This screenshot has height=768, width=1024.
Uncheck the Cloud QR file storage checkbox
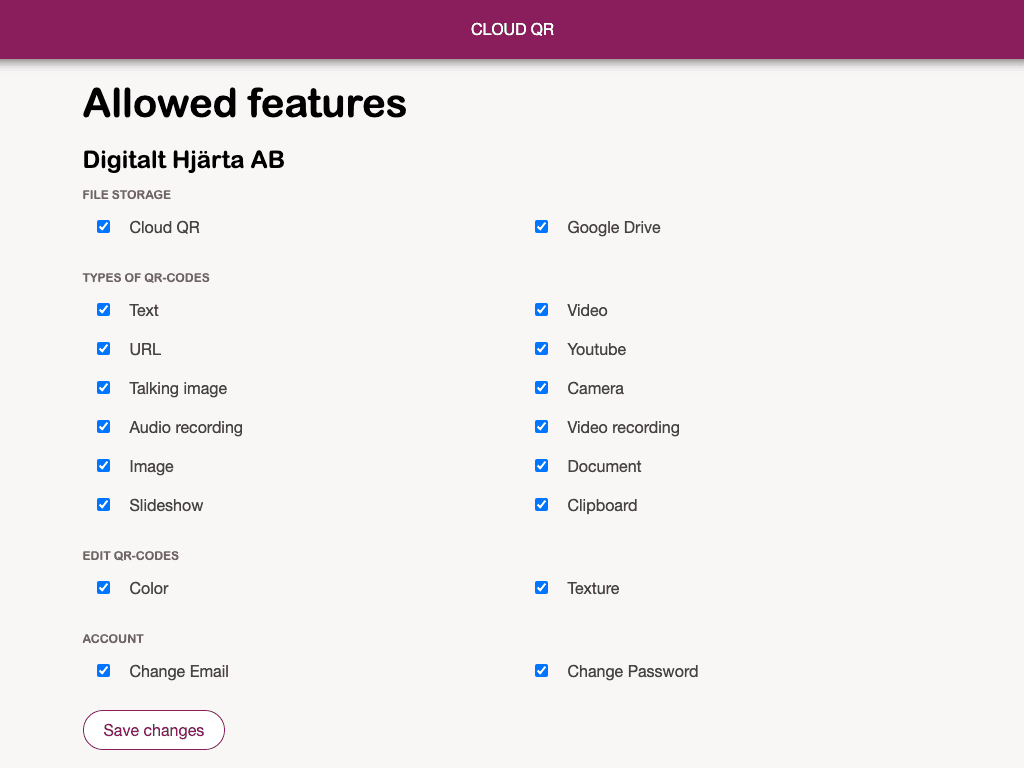(103, 226)
